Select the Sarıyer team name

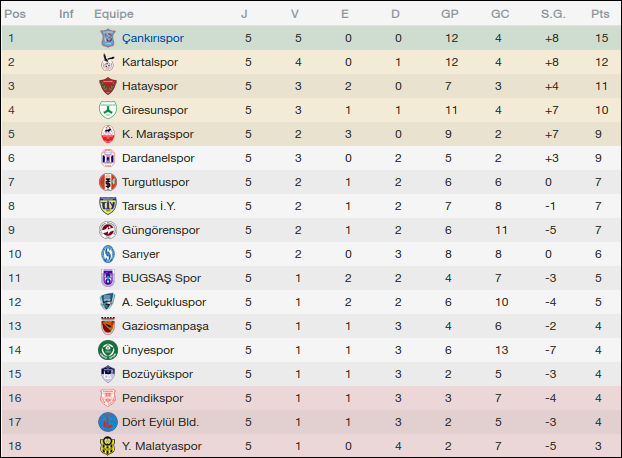(x=140, y=254)
